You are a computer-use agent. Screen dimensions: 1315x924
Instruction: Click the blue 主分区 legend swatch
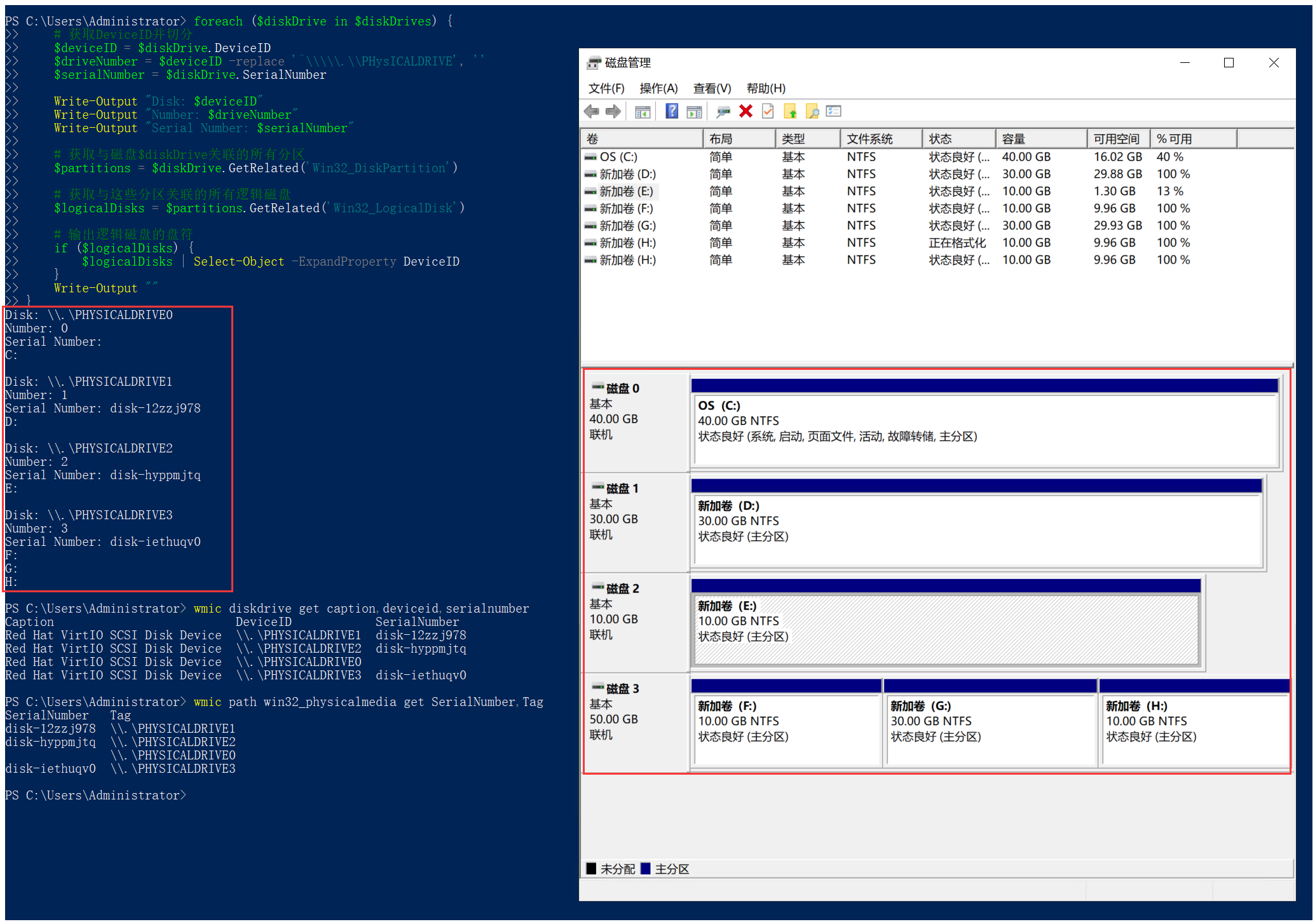pyautogui.click(x=646, y=869)
